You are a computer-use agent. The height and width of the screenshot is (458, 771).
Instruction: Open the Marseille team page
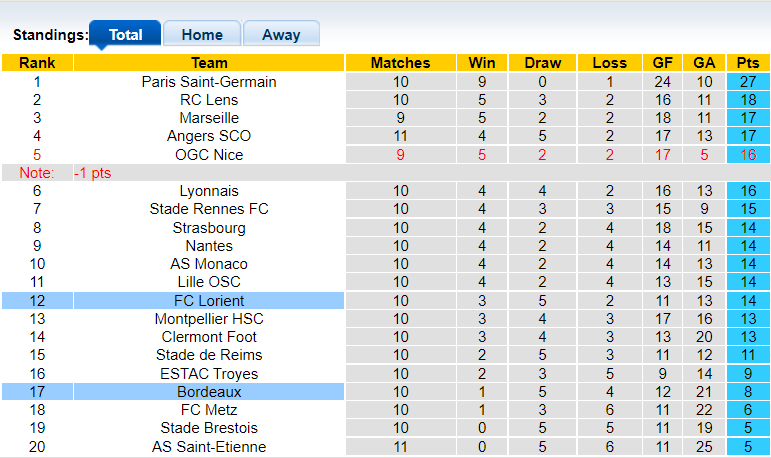(209, 118)
